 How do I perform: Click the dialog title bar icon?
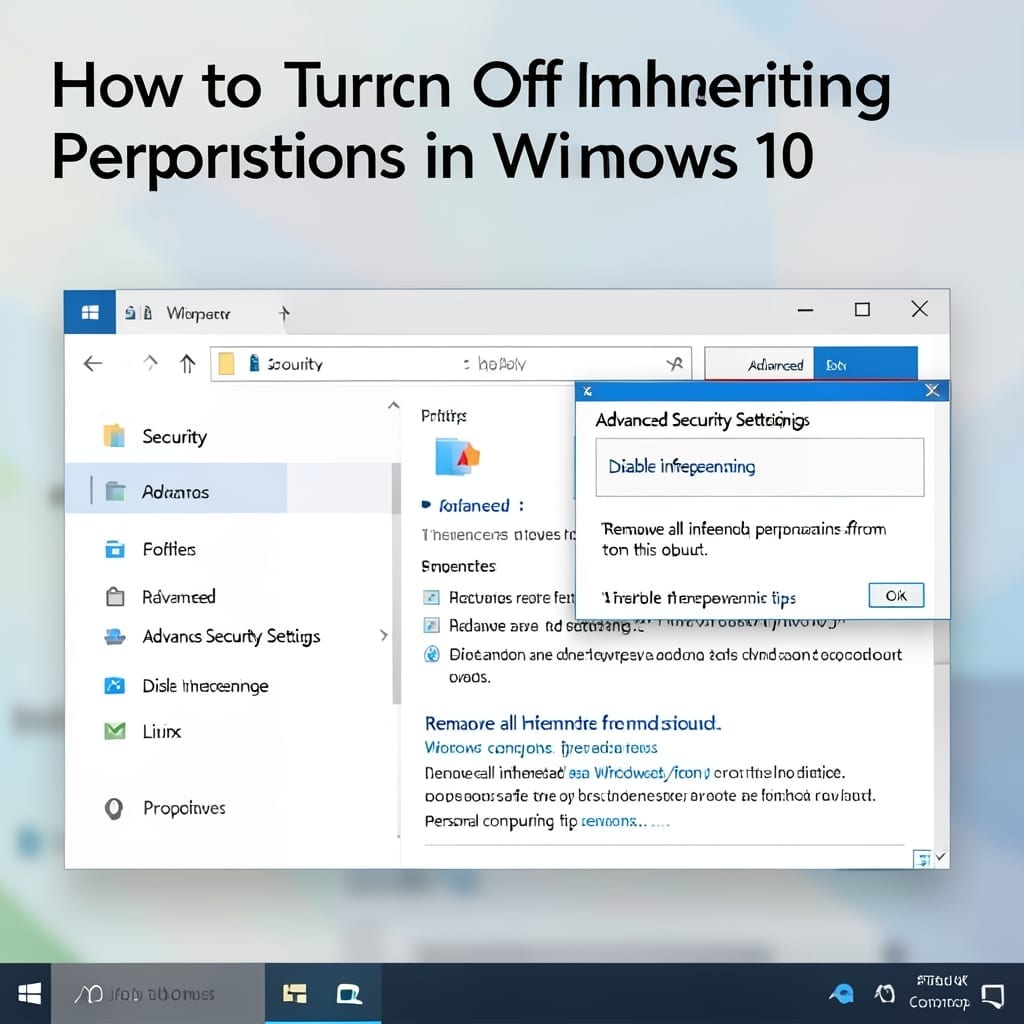click(x=587, y=391)
